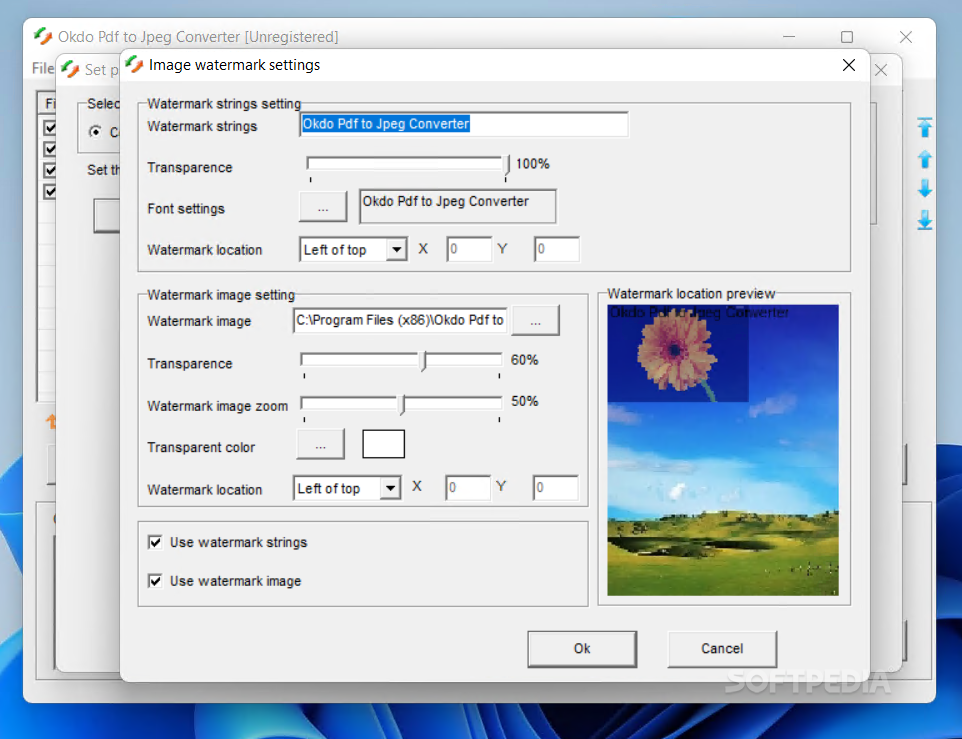Image resolution: width=962 pixels, height=739 pixels.
Task: Click the Watermark image path field
Action: coord(400,320)
